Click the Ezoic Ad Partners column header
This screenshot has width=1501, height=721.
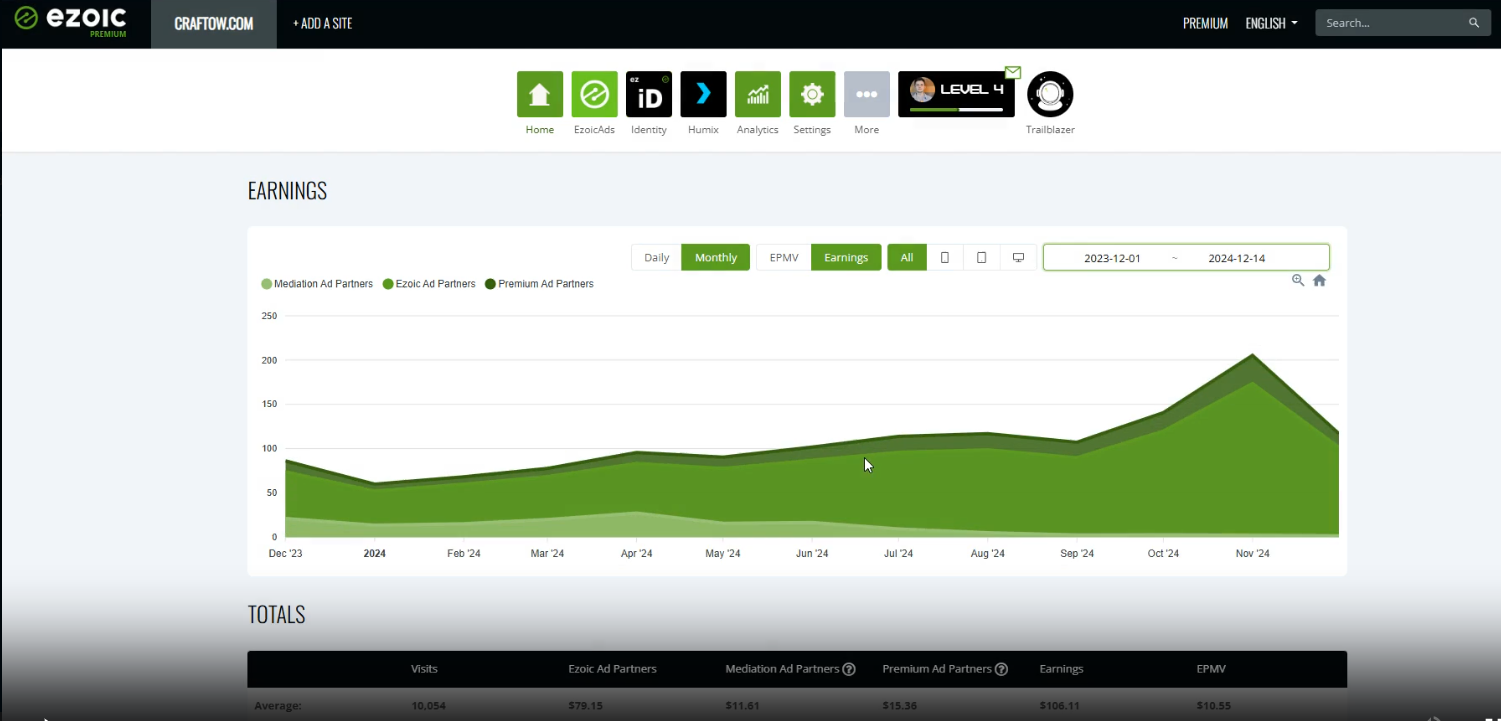(x=612, y=669)
